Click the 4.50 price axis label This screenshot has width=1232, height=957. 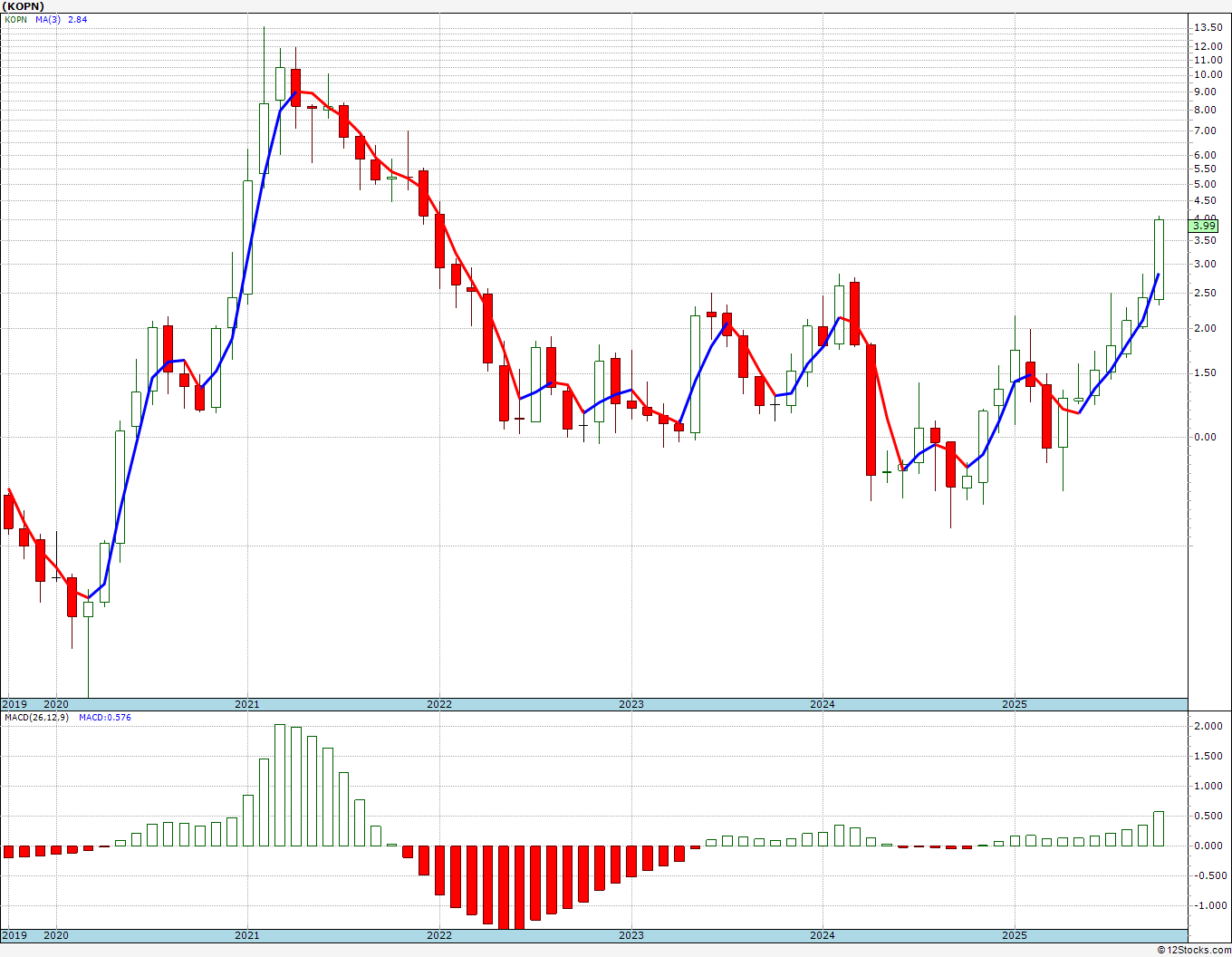[1205, 201]
